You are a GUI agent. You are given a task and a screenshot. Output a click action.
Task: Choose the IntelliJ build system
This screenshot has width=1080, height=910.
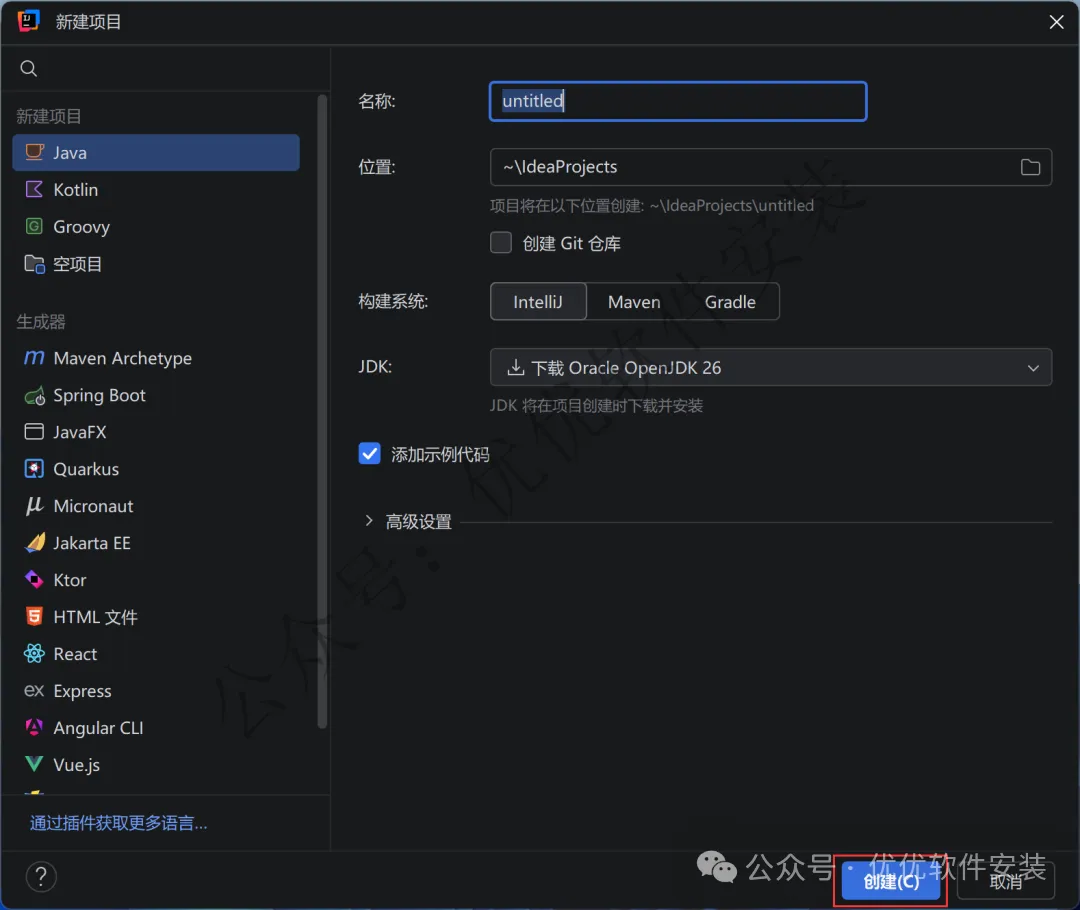point(538,302)
